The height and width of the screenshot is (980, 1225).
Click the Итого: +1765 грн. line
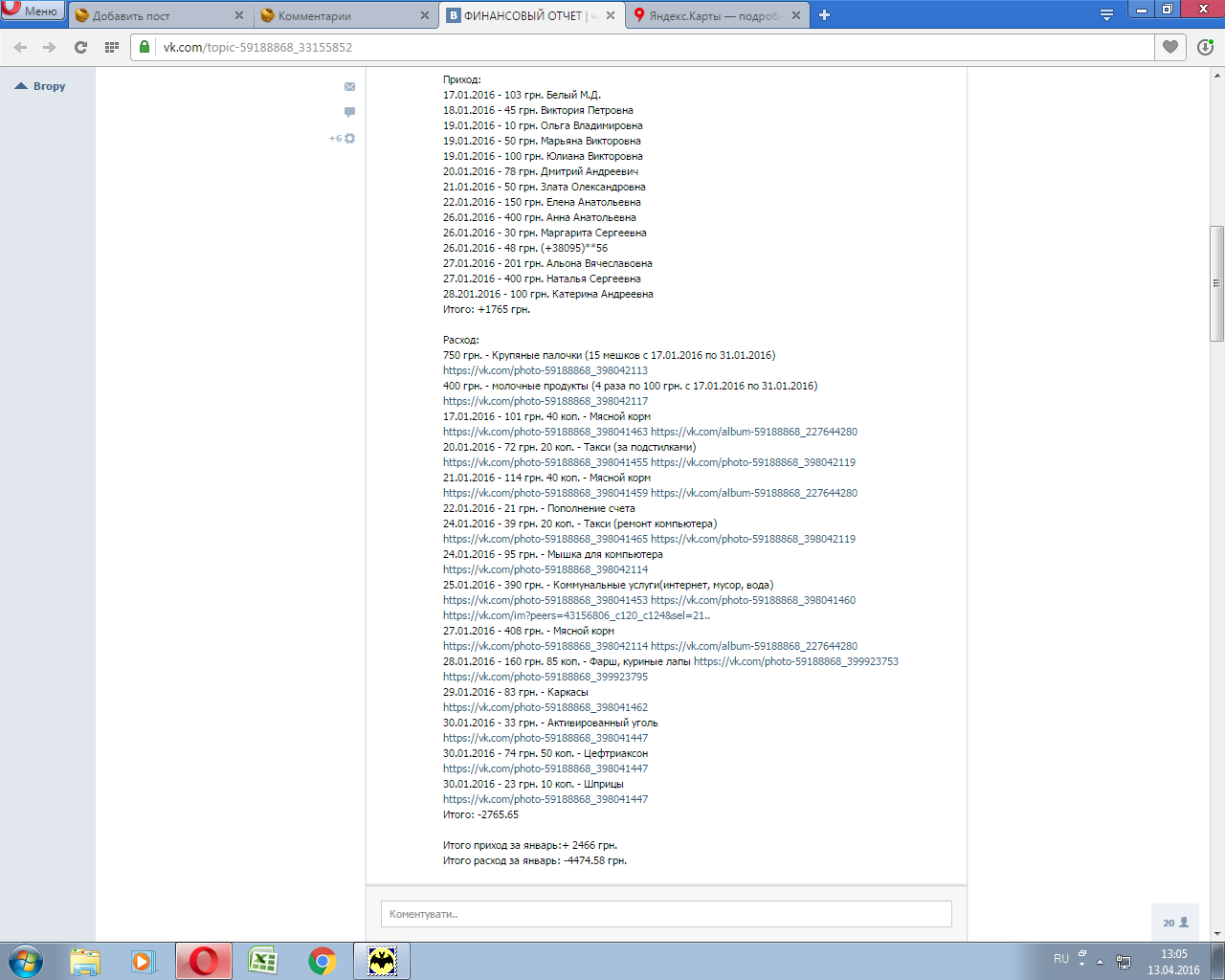pyautogui.click(x=486, y=309)
